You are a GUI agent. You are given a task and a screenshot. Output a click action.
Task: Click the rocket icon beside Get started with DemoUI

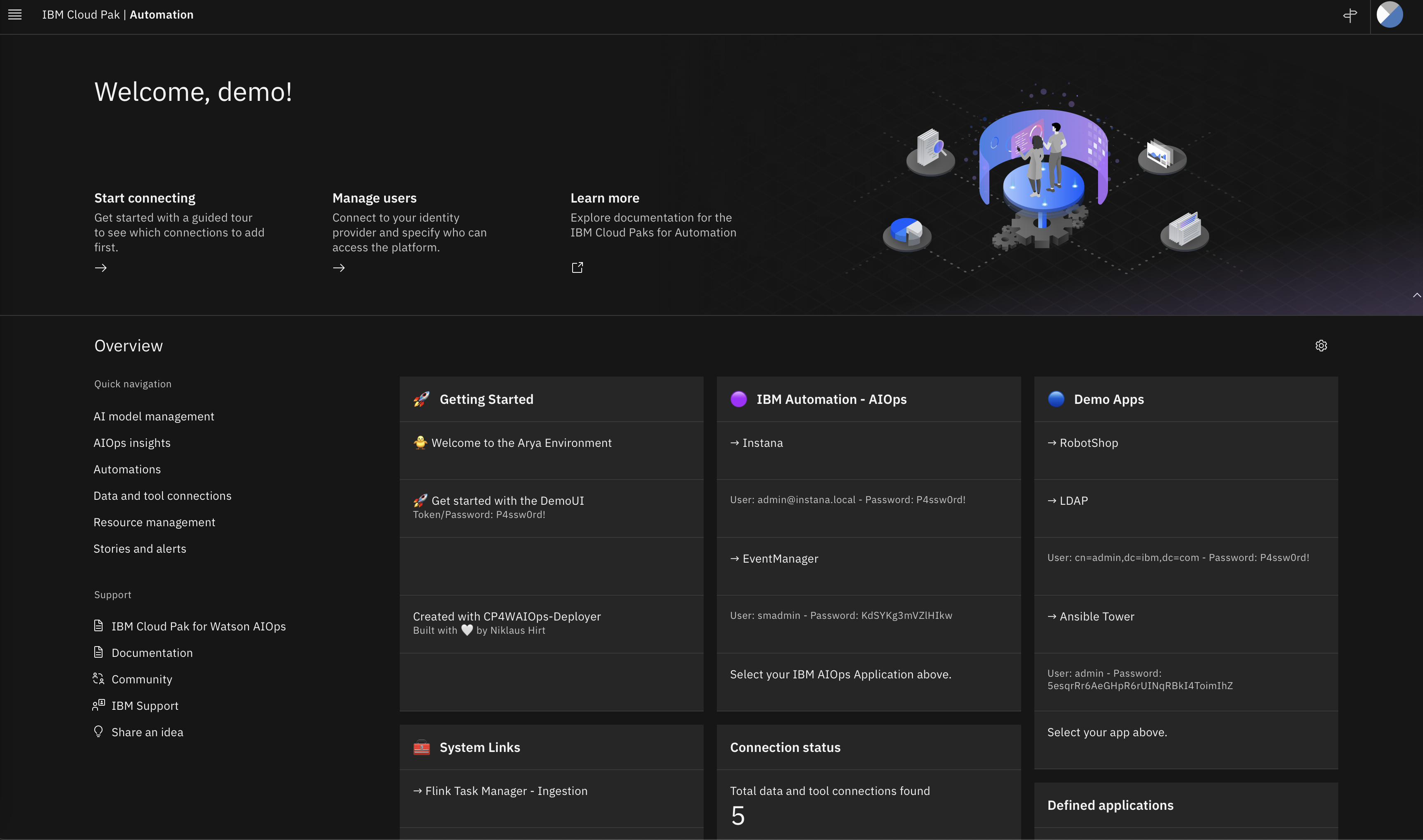pos(420,500)
